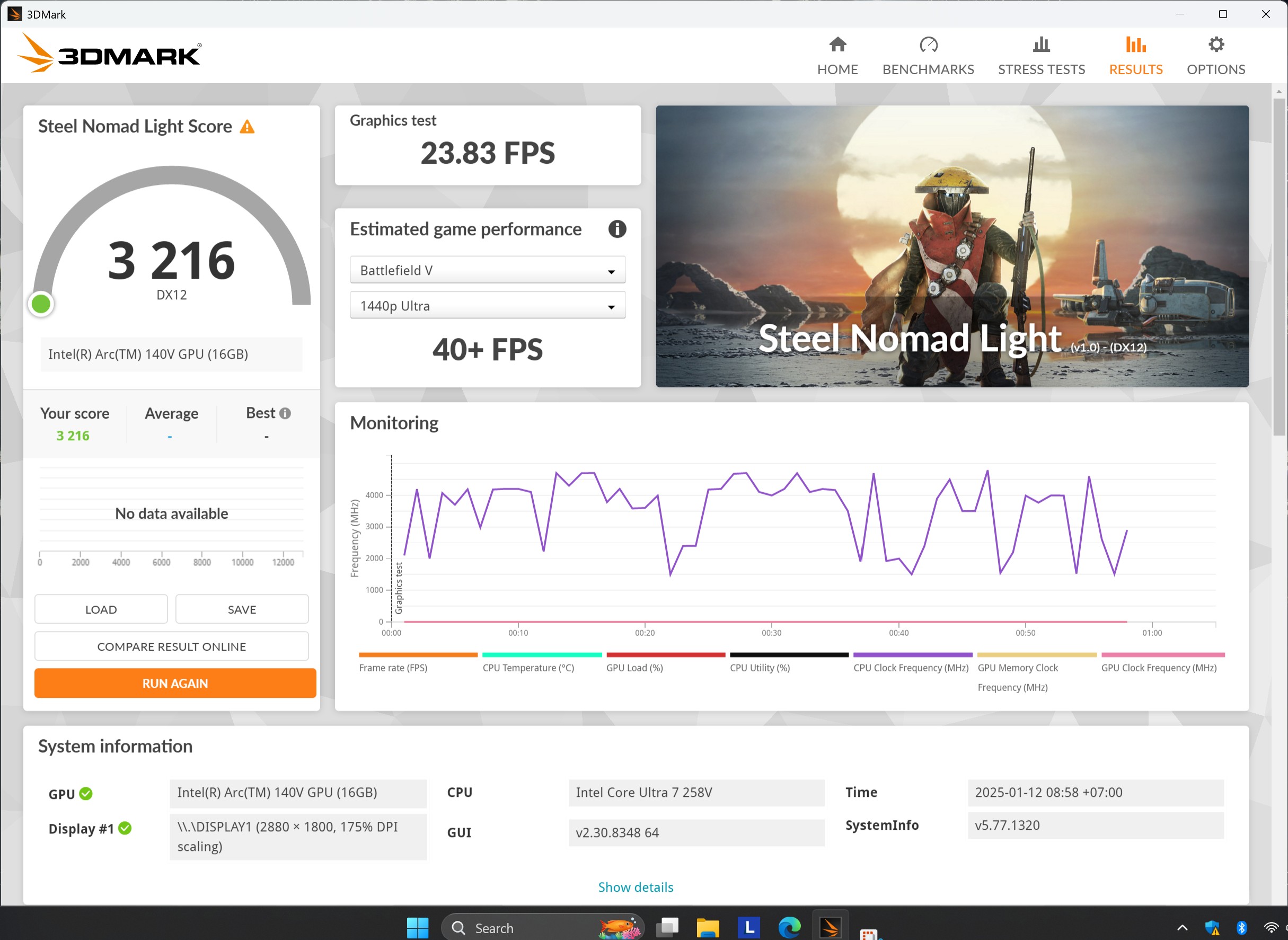Toggle GPU Load (%) legend series
1288x940 pixels.
[634, 668]
